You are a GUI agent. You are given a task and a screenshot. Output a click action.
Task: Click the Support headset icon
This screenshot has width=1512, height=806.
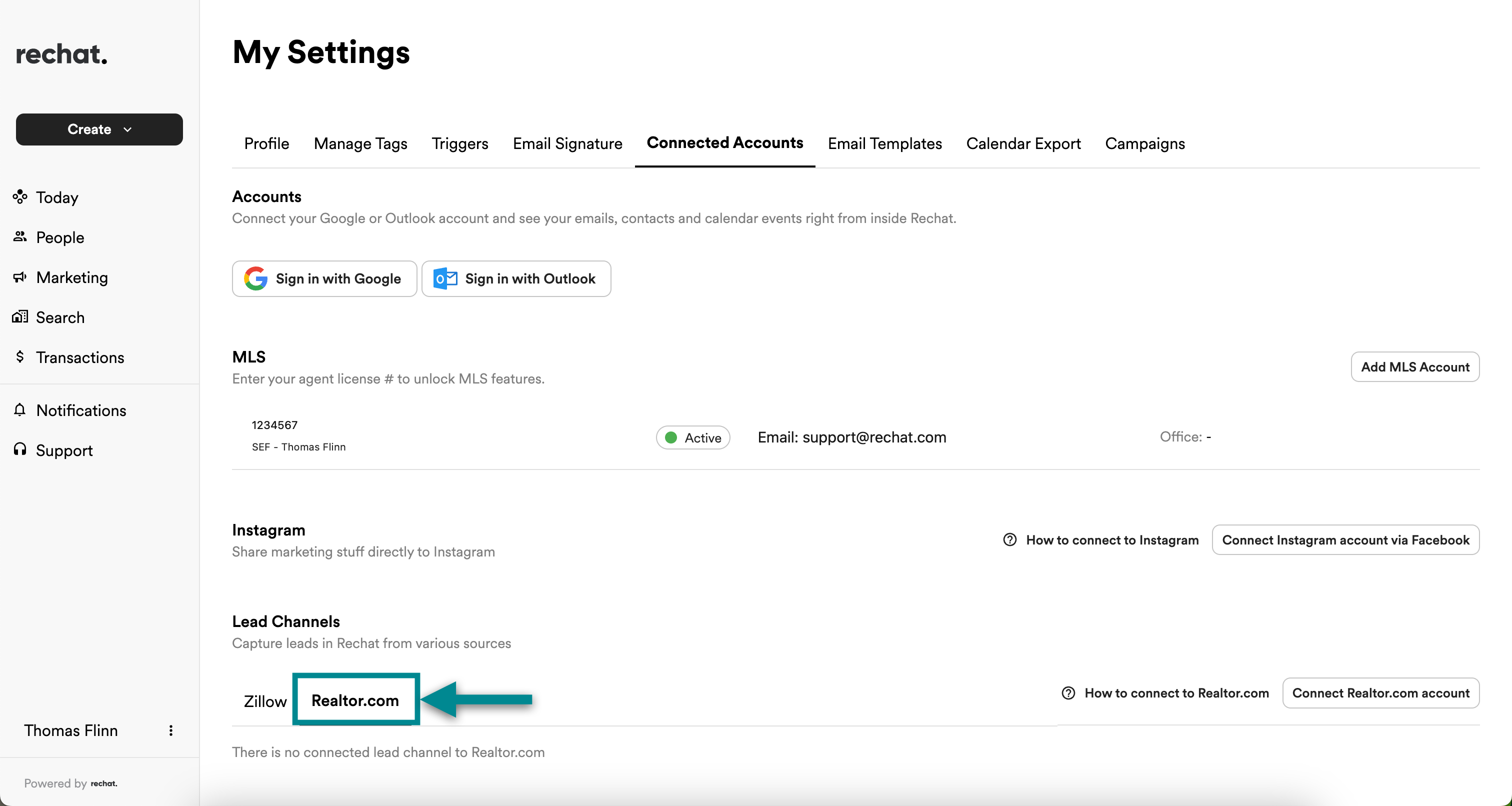coord(20,449)
